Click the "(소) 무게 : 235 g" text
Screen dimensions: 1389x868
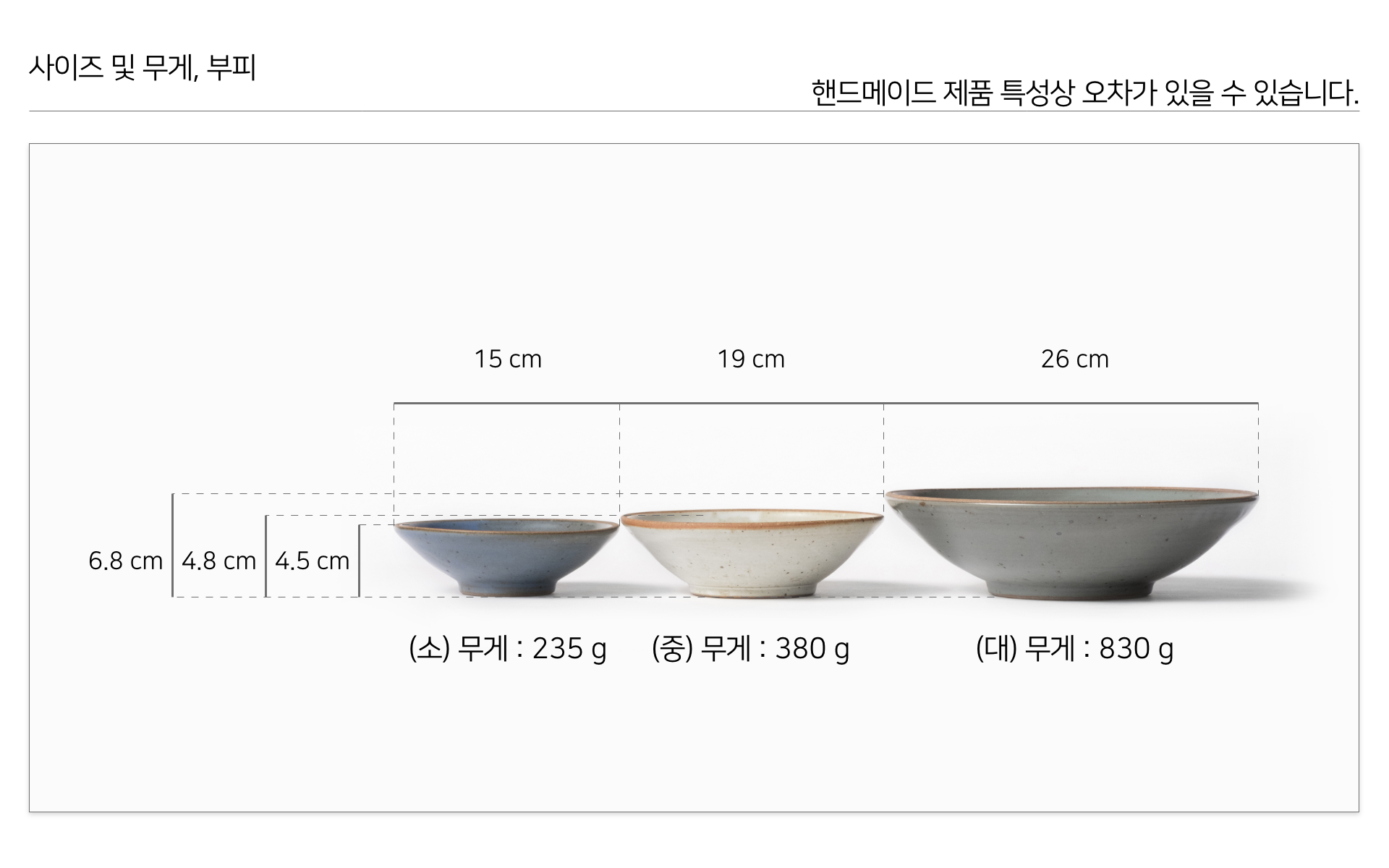coord(508,648)
